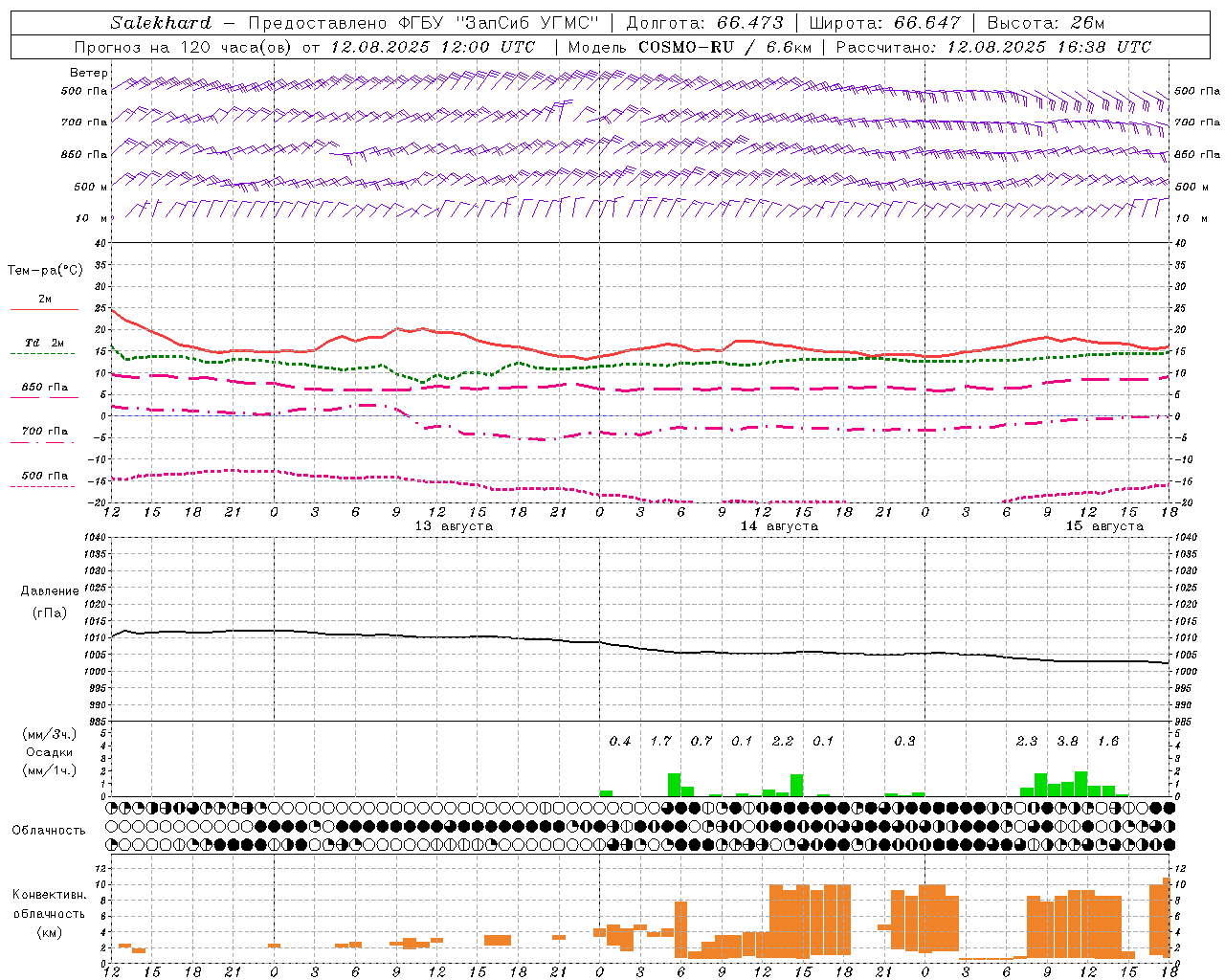Click the Salekhard station name in the header

coord(161,23)
